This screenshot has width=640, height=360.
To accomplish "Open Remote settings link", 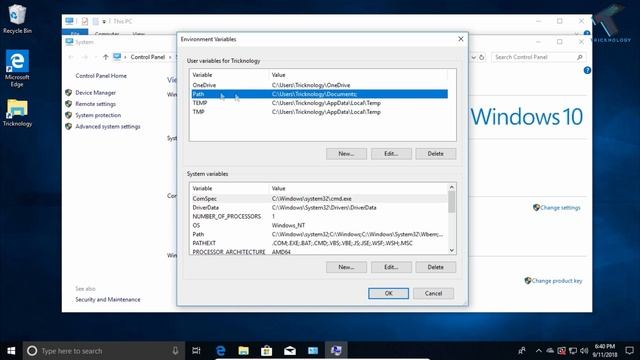I will pos(96,104).
